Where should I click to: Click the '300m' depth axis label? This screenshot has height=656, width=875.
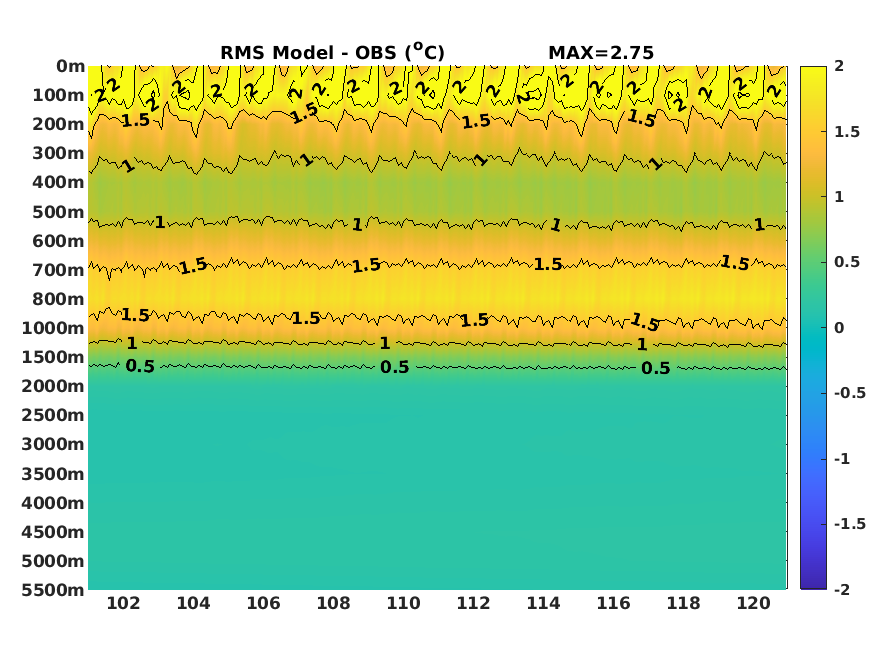(59, 153)
